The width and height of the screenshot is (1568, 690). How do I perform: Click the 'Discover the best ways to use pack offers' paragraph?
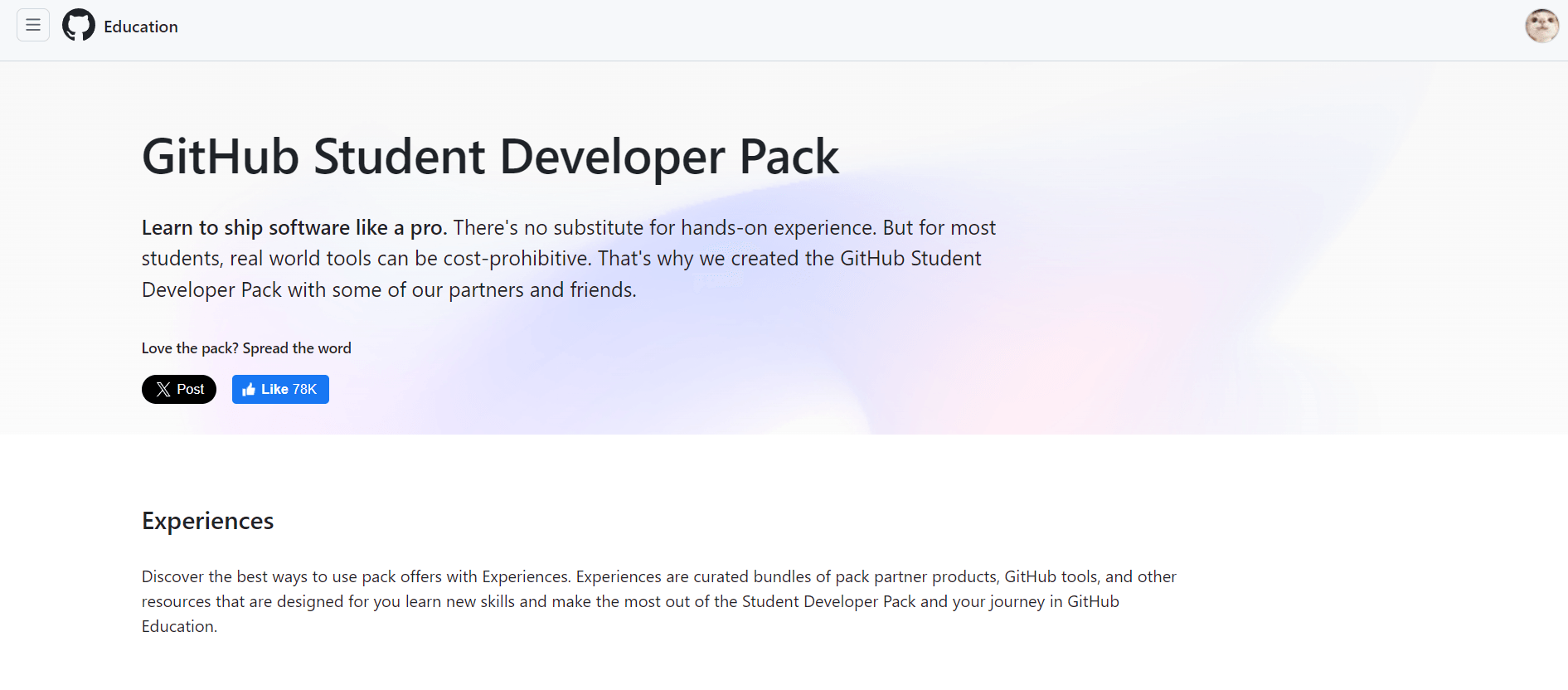pyautogui.click(x=658, y=601)
